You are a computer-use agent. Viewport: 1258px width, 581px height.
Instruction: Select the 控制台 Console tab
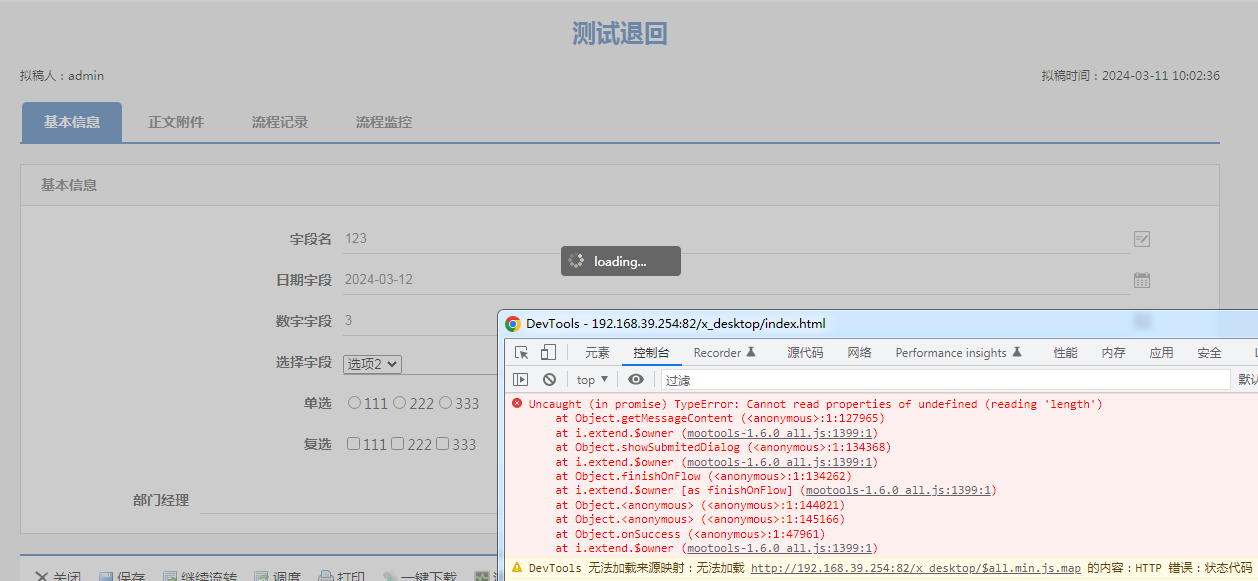tap(651, 353)
